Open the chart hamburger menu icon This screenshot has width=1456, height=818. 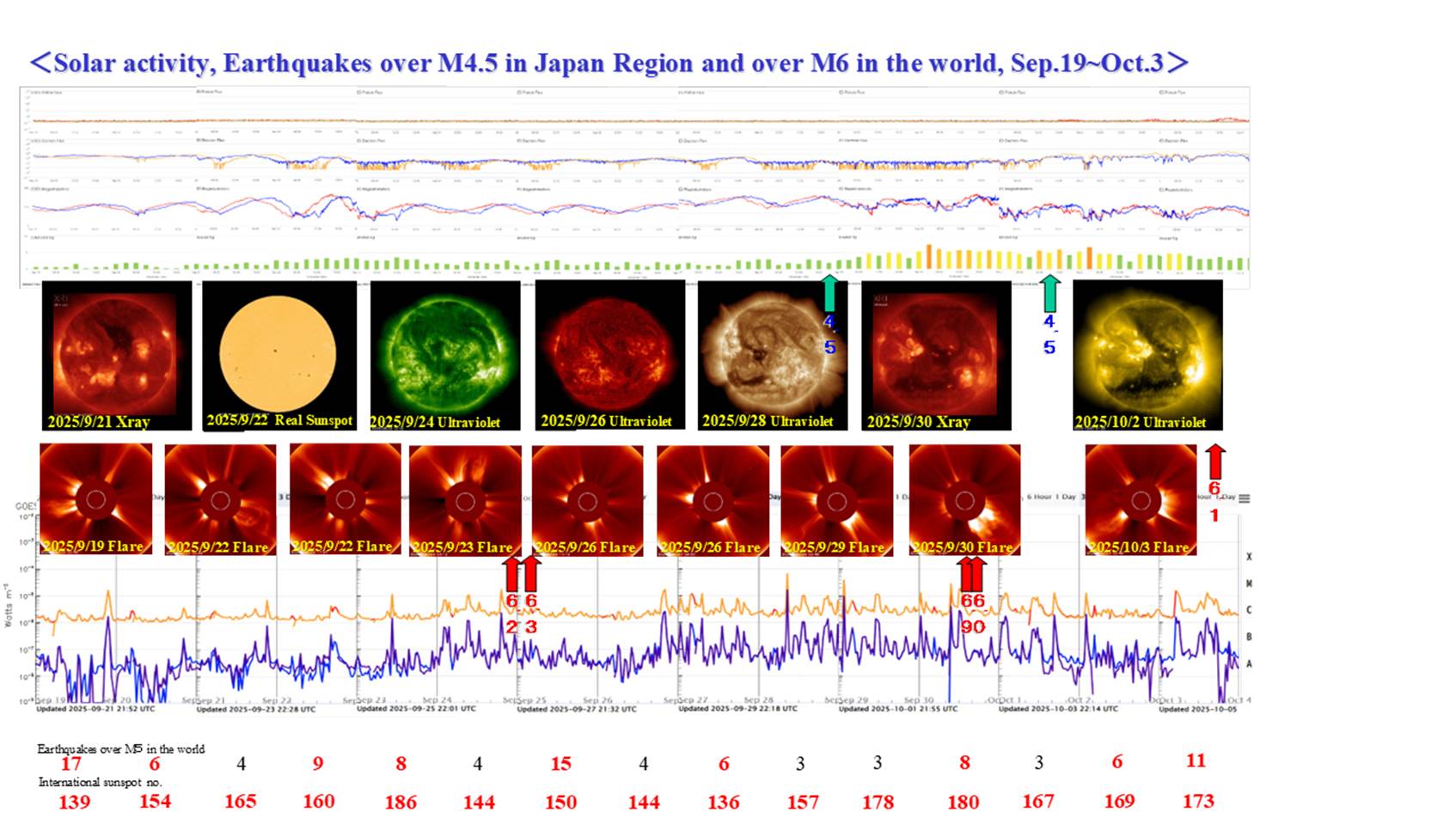pos(1244,498)
